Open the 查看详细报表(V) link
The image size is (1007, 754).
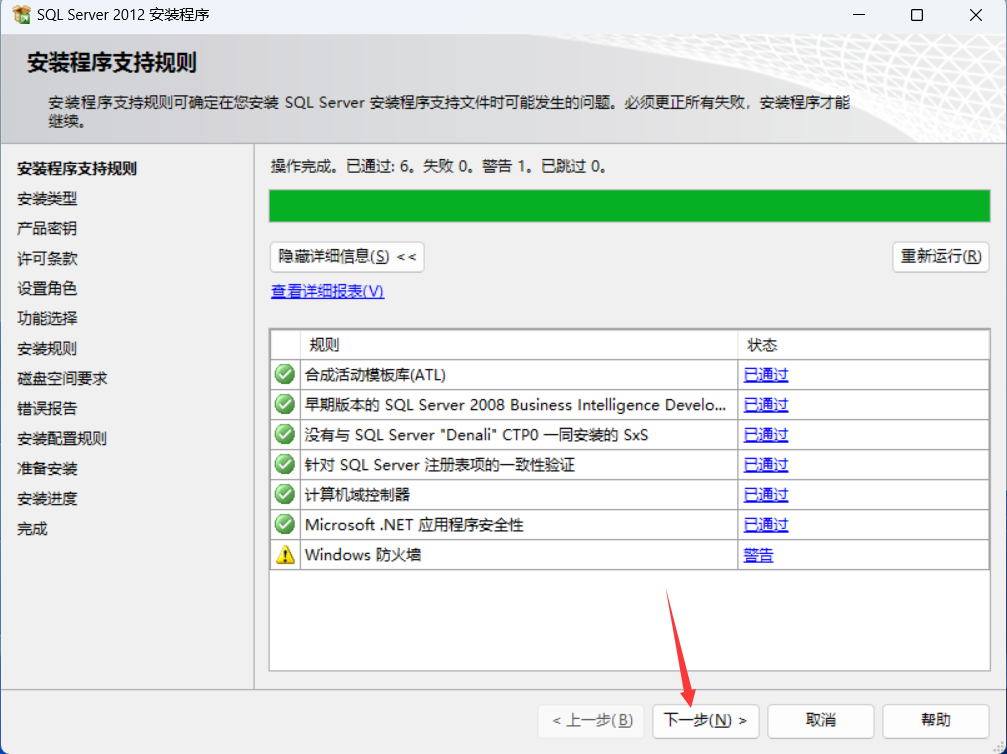coord(328,292)
